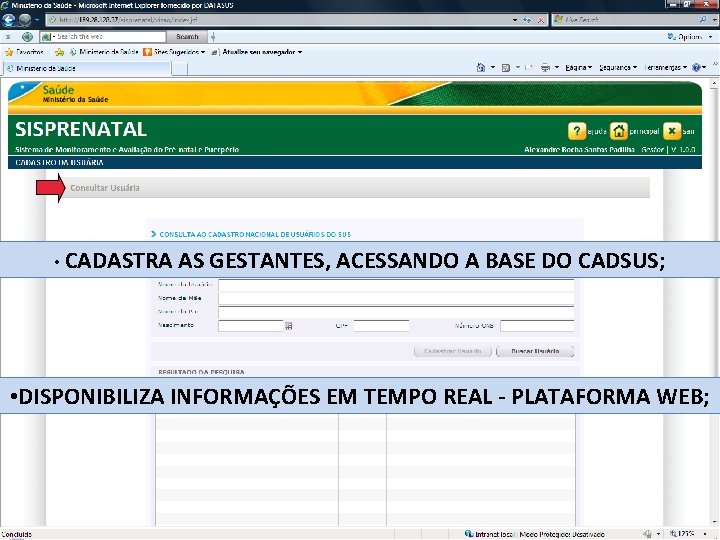Close the search toolbar with the x

coord(8,37)
